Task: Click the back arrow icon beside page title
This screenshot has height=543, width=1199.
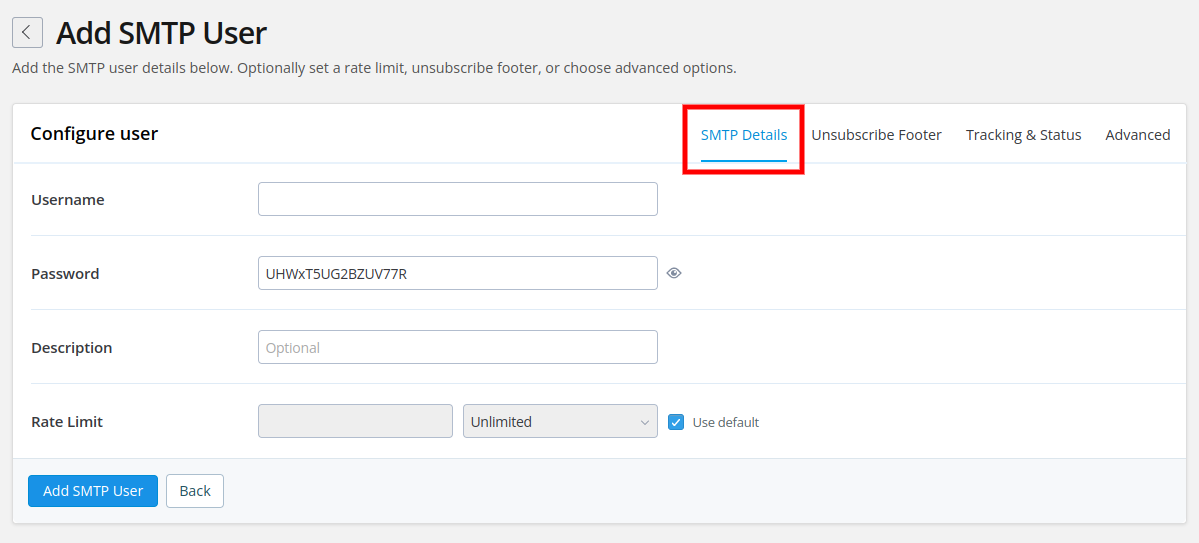Action: tap(28, 33)
